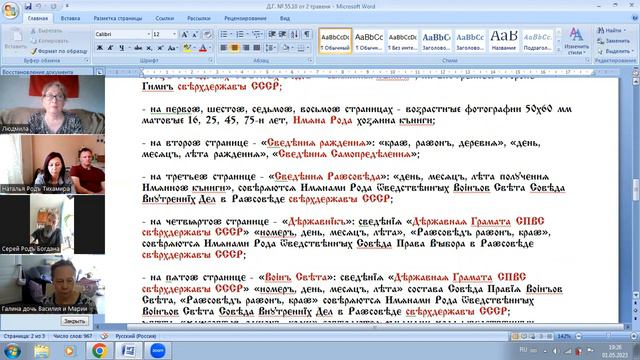Toggle underline (Ч) formatting
The width and height of the screenshot is (640, 360).
[x=121, y=48]
